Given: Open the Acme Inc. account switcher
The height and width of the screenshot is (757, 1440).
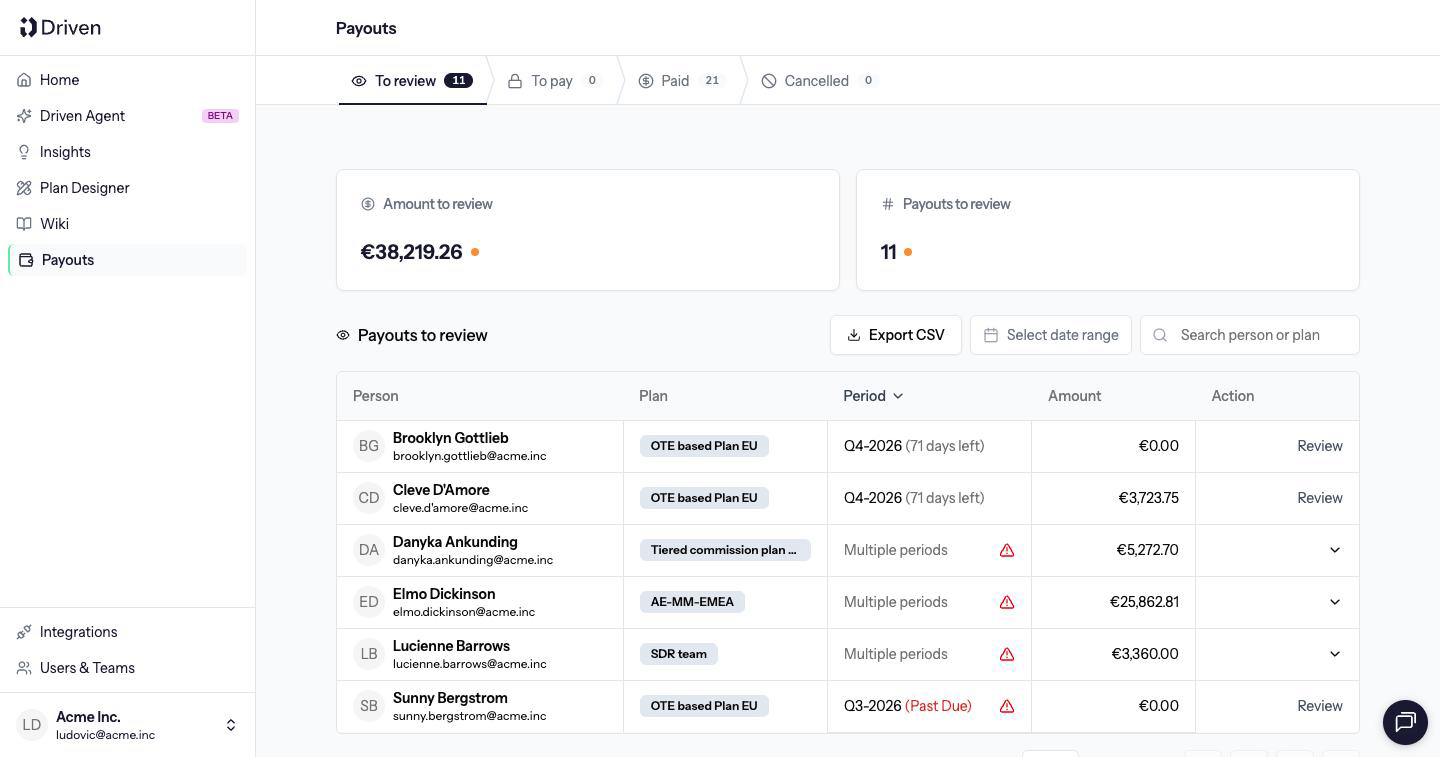Looking at the screenshot, I should 127,725.
